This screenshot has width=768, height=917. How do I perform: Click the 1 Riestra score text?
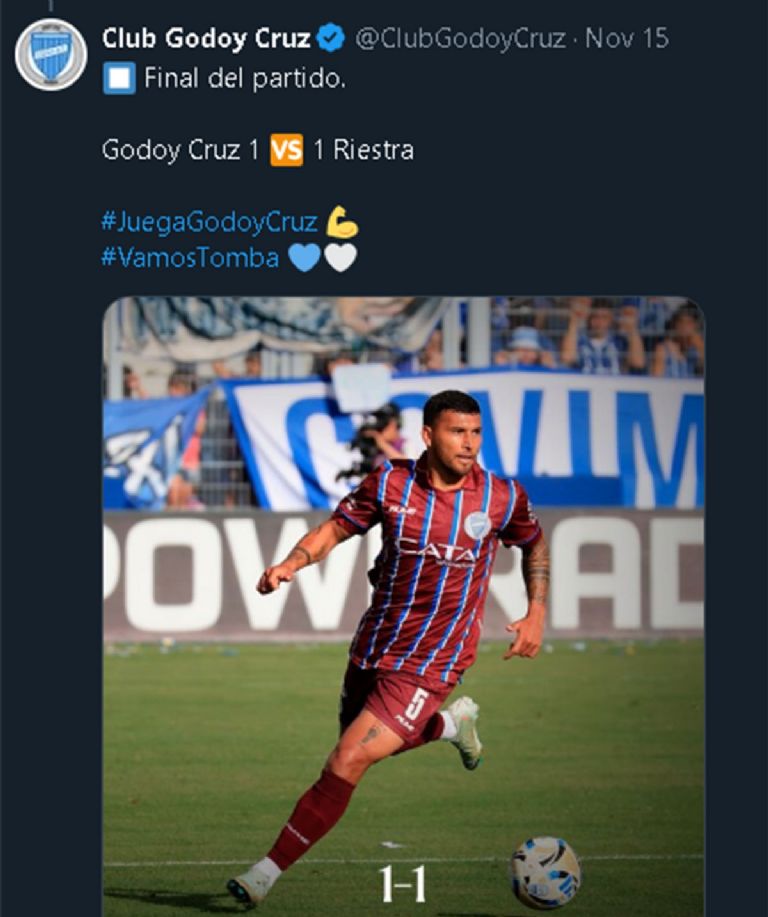[363, 151]
